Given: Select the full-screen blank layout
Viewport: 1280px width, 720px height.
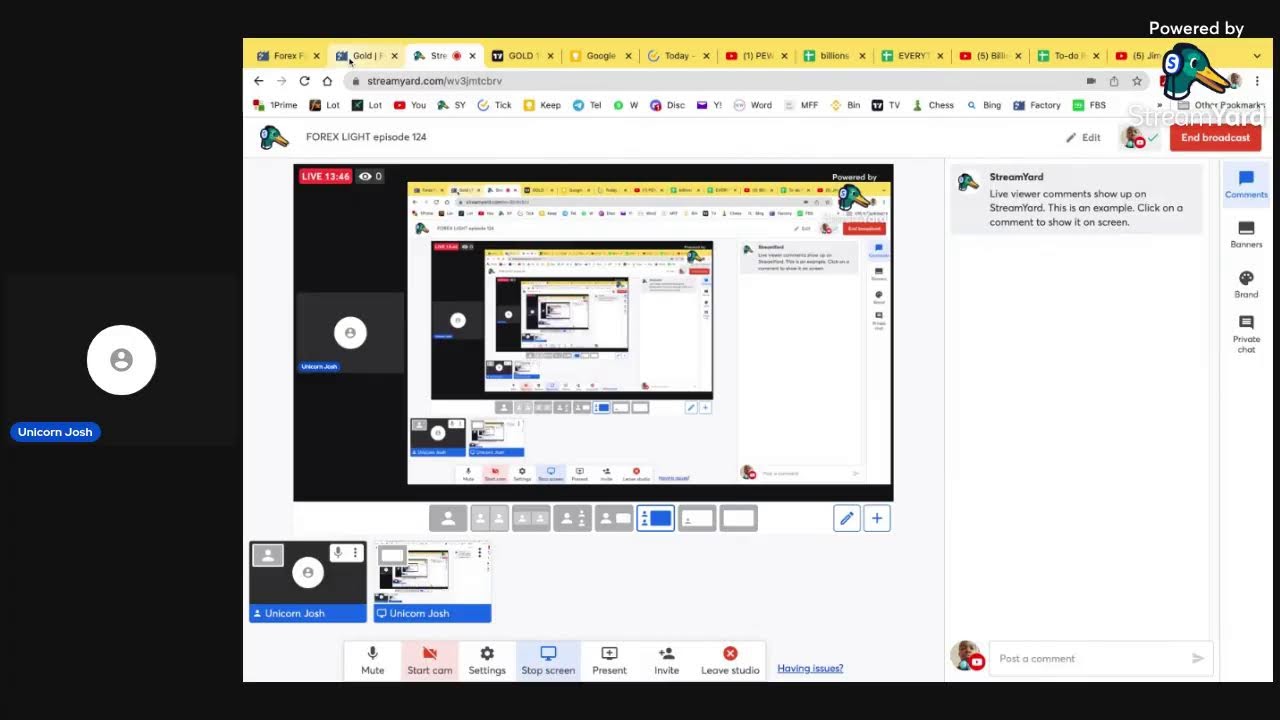Looking at the screenshot, I should point(739,518).
